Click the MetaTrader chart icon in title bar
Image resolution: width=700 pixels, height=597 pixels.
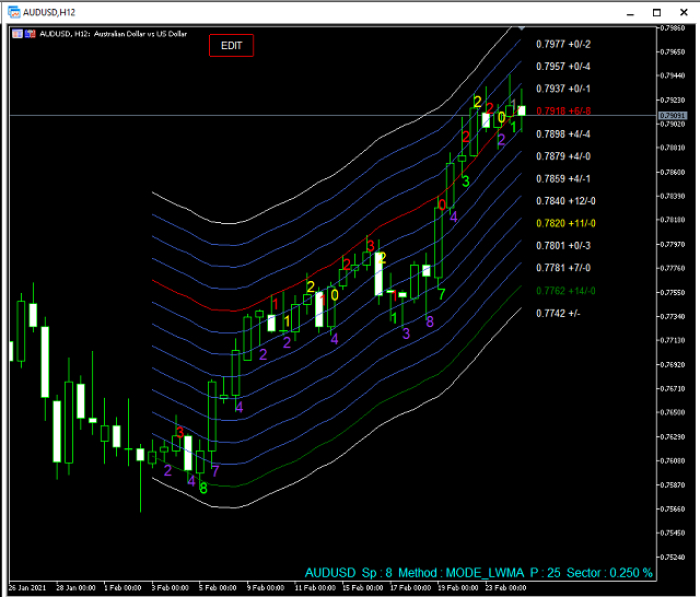point(14,12)
